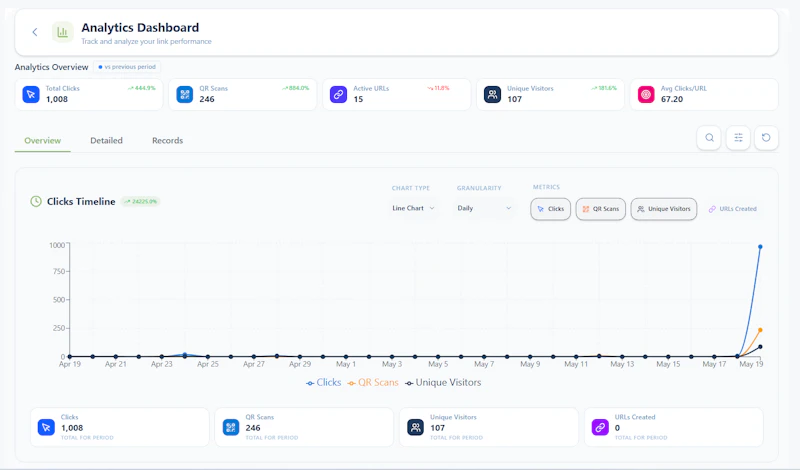Click the URLs Created value 0
This screenshot has width=800, height=470.
tap(617, 428)
